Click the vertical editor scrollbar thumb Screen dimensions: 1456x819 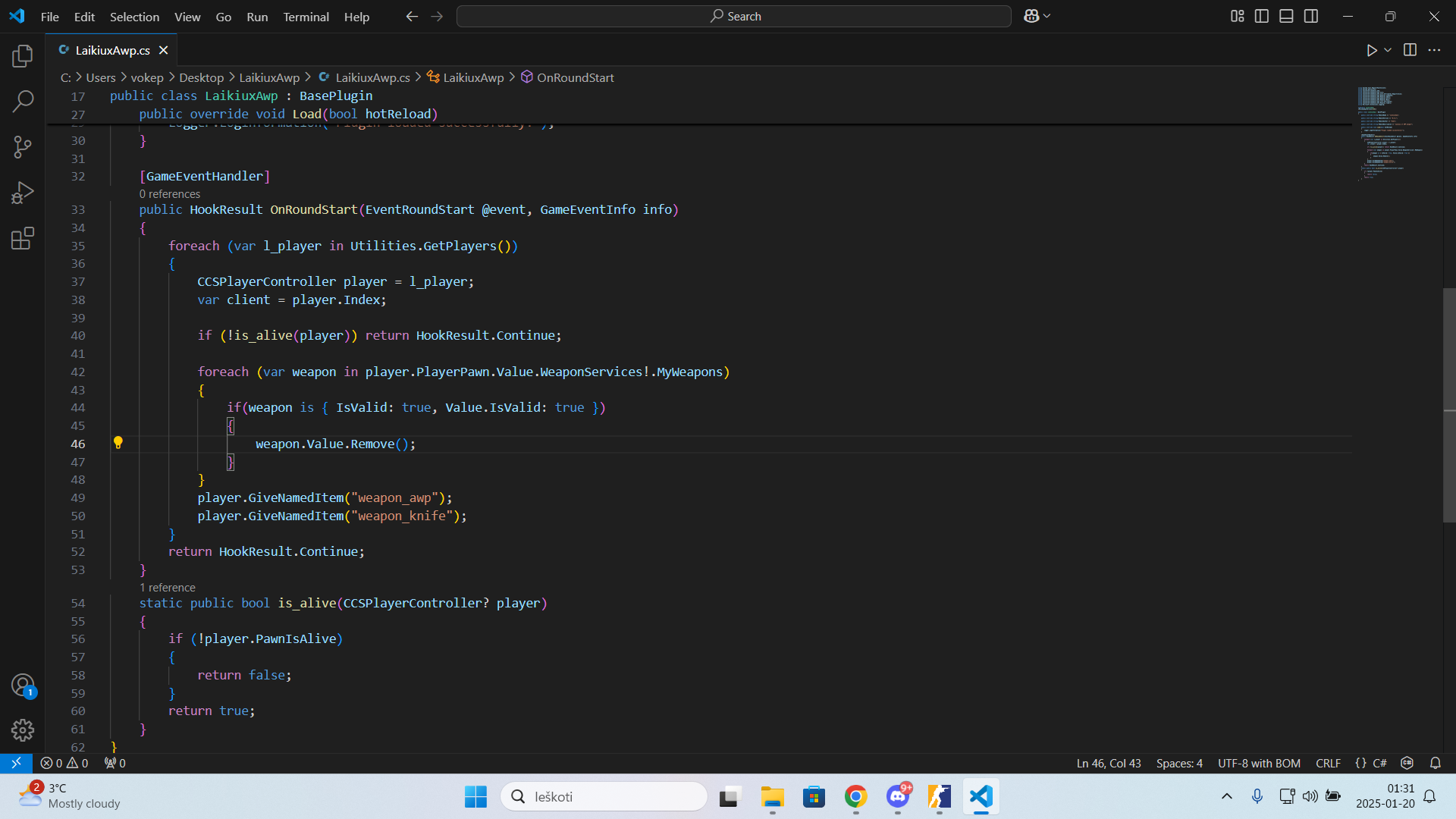[x=1449, y=405]
